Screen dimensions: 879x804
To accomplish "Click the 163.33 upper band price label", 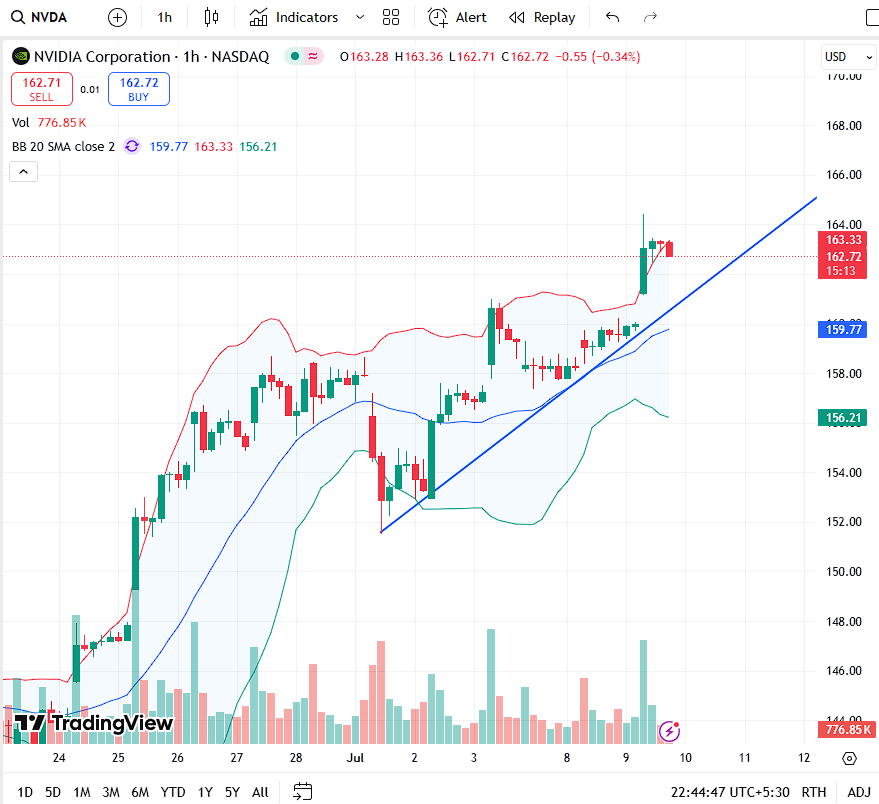I will [843, 239].
